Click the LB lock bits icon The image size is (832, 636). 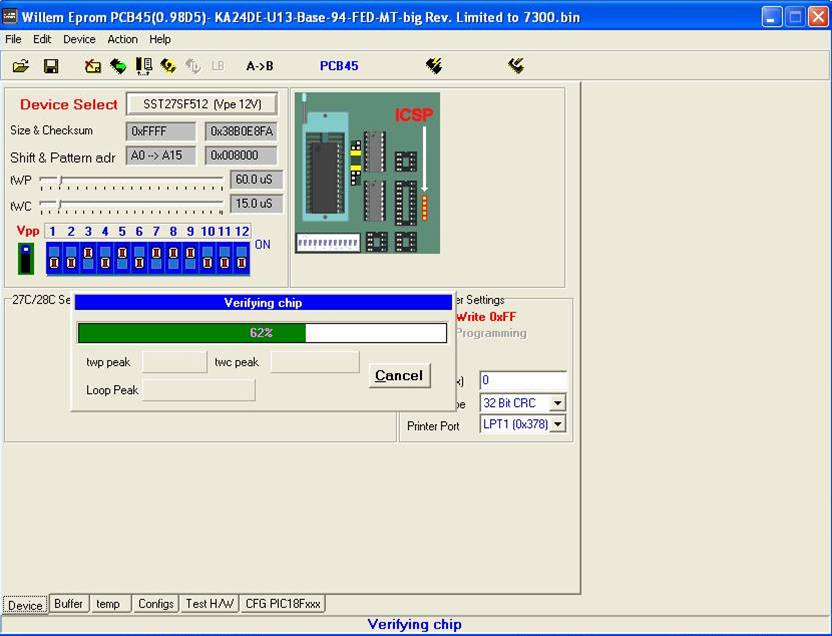point(218,66)
